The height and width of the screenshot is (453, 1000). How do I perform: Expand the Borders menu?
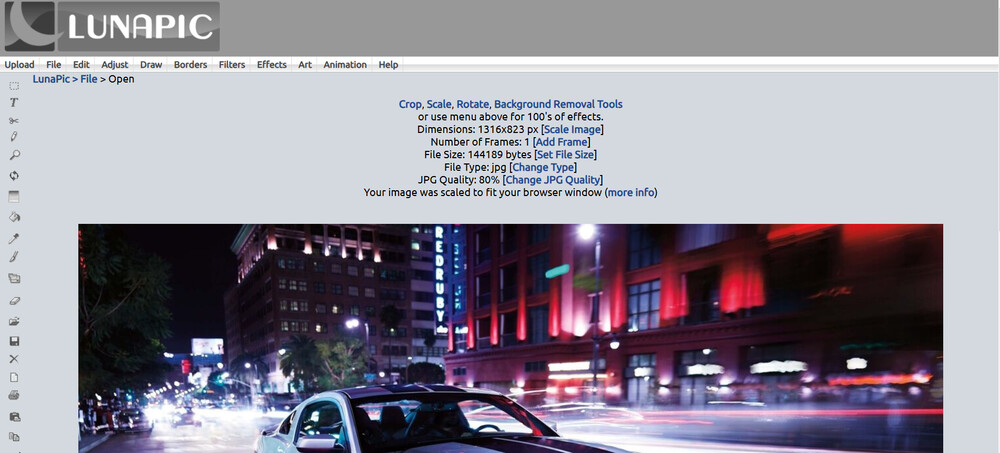pos(191,65)
